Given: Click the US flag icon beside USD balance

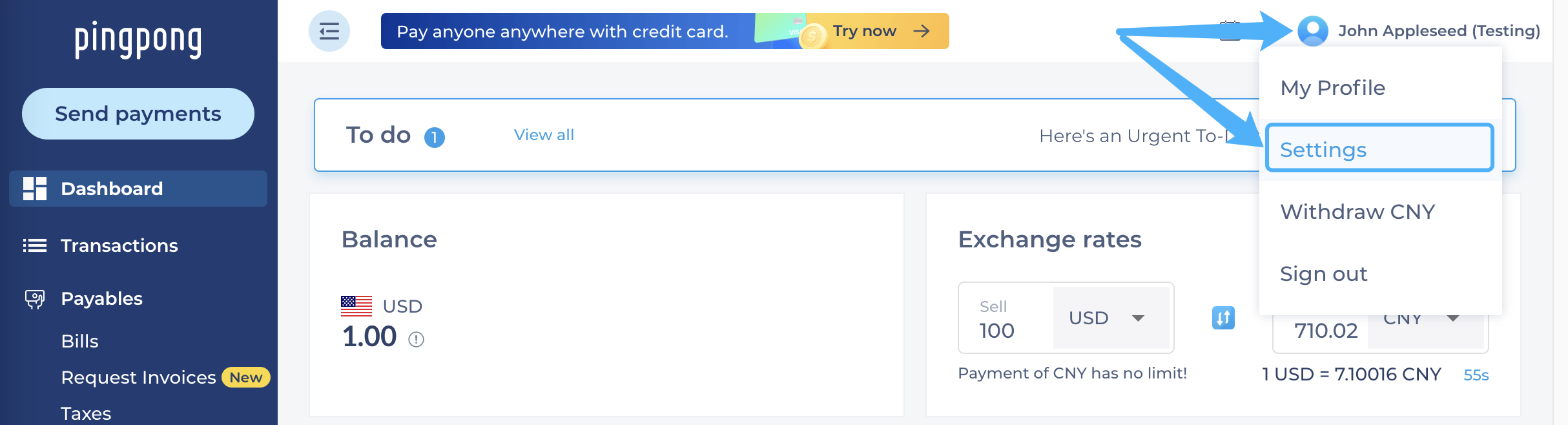Looking at the screenshot, I should tap(356, 306).
